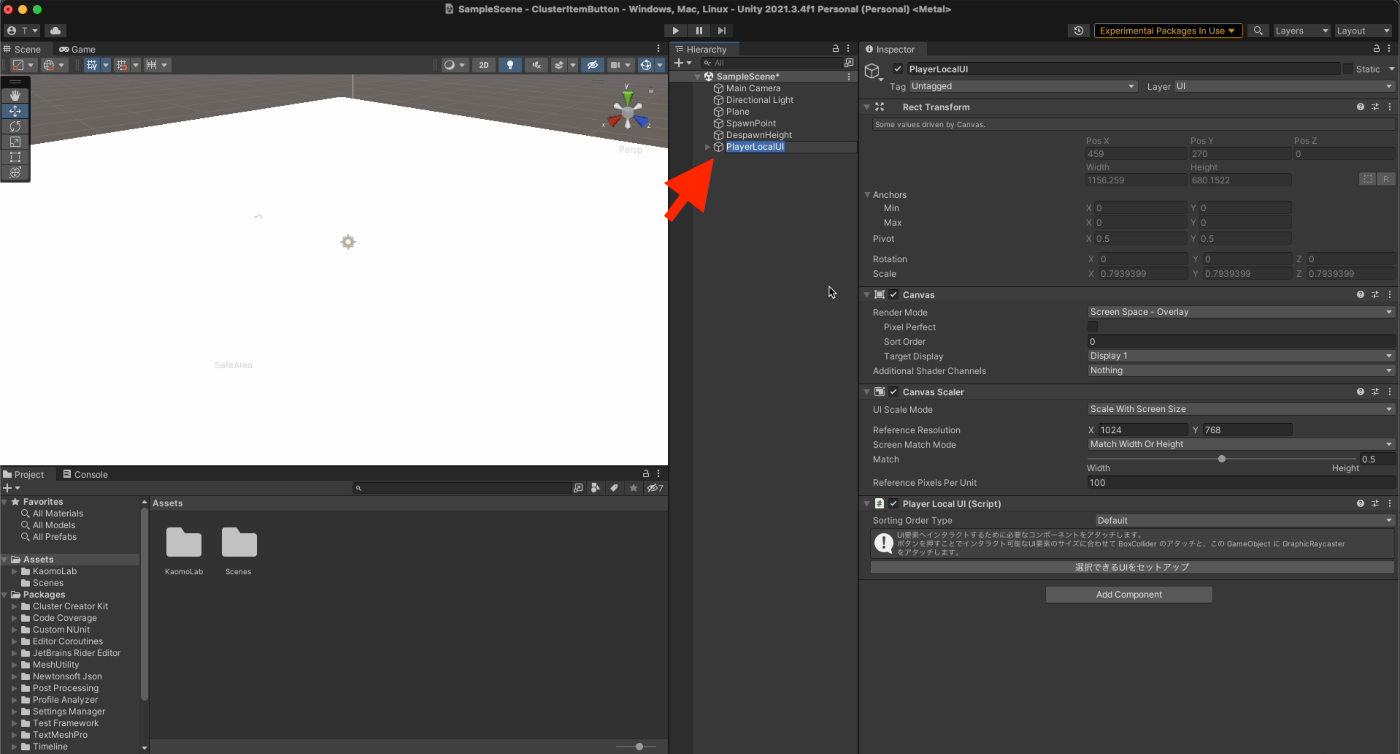Select the Scale tool
Viewport: 1400px width, 754px height.
point(15,141)
